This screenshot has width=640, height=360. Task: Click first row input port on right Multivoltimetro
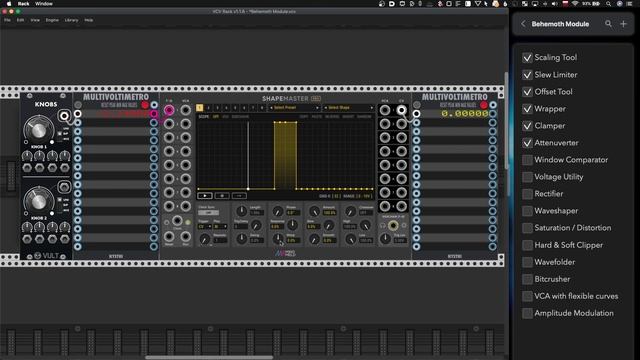click(x=416, y=114)
